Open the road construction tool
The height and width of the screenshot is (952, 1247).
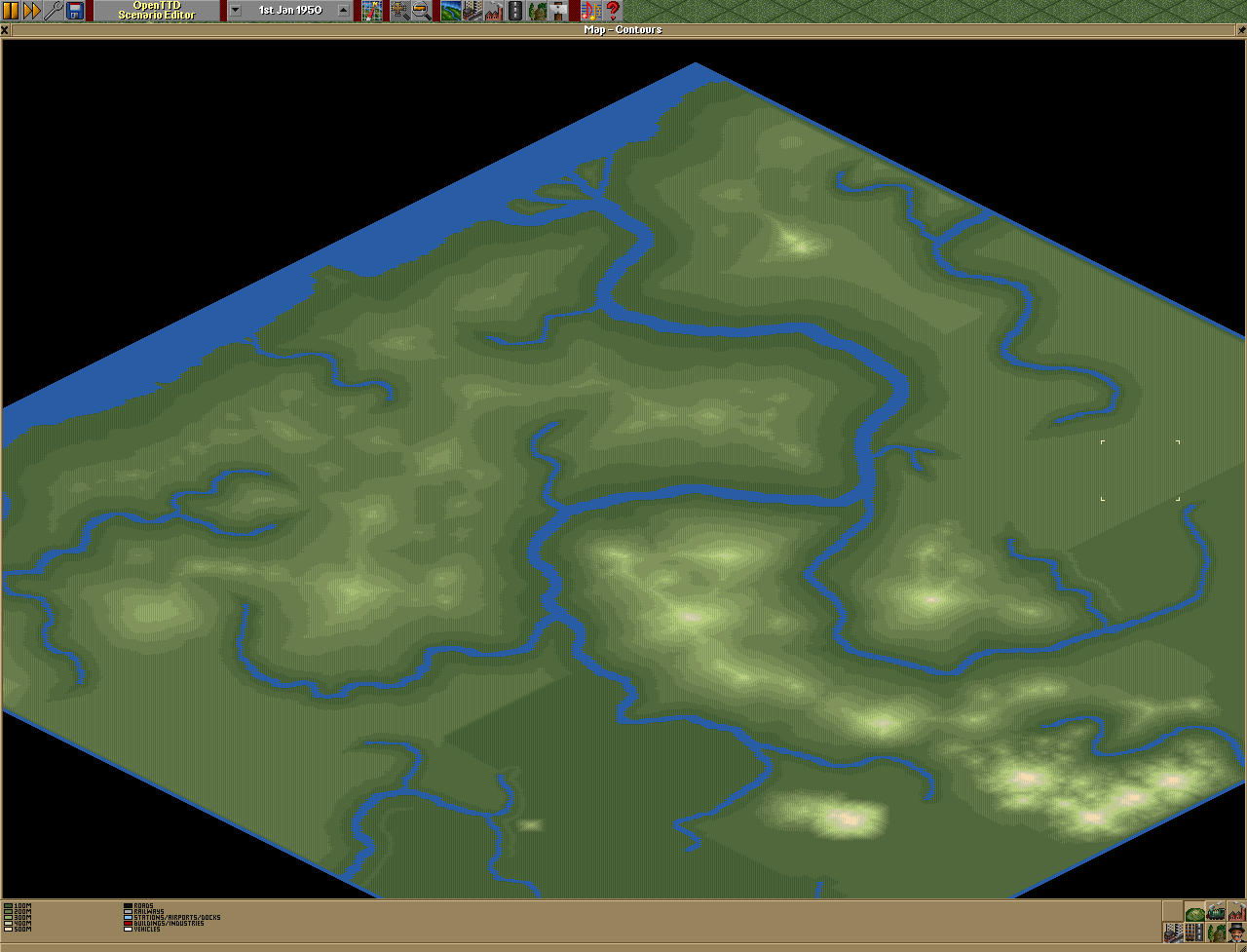515,12
